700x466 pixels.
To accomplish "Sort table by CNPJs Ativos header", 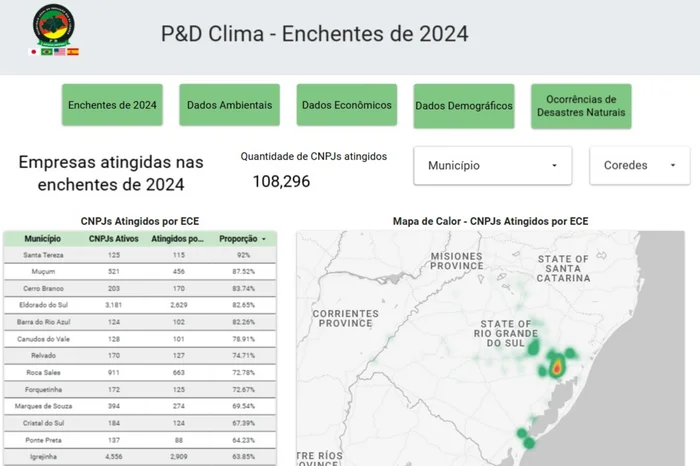I will [113, 239].
